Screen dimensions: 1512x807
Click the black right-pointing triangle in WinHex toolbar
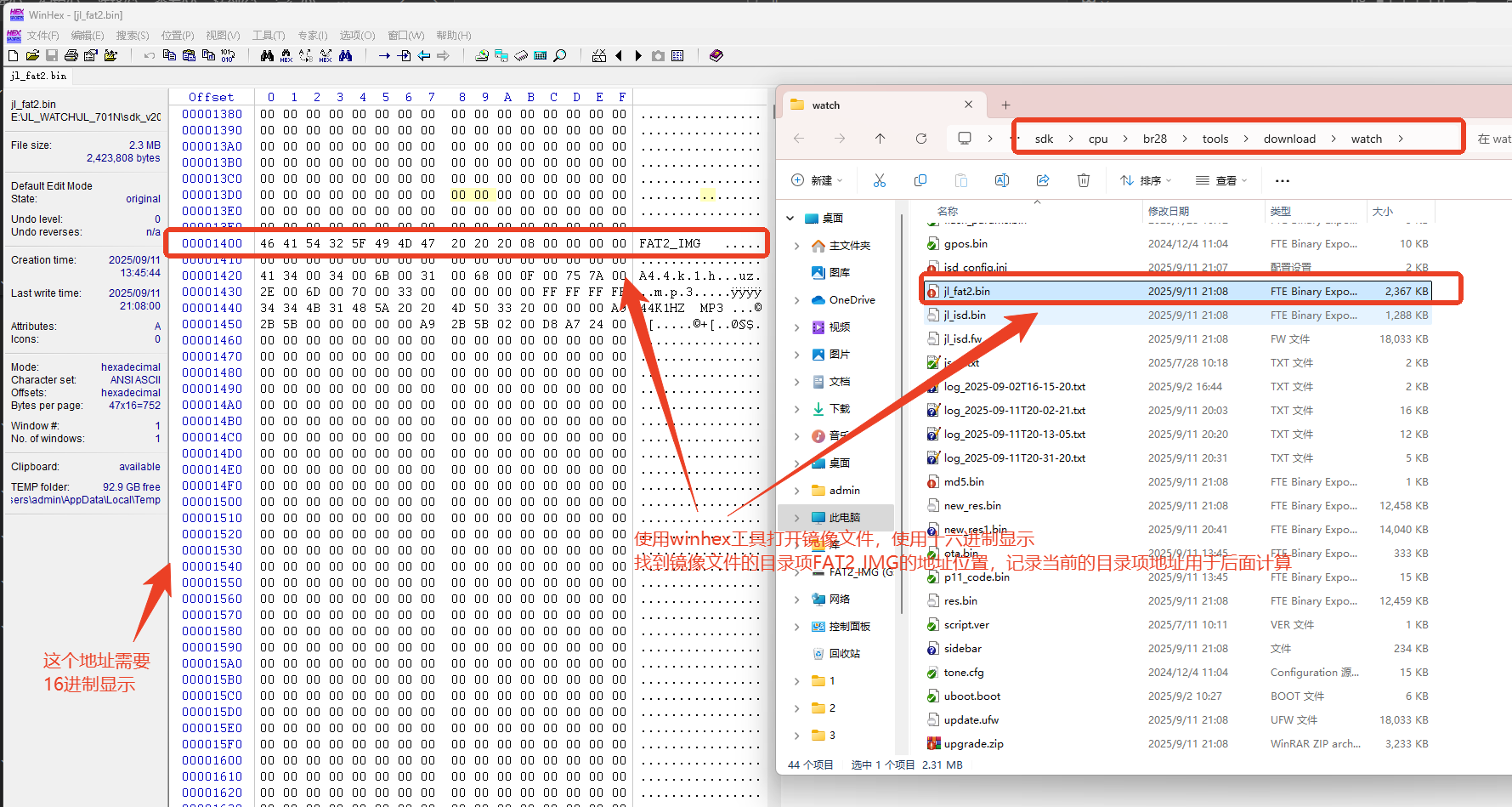(x=638, y=55)
